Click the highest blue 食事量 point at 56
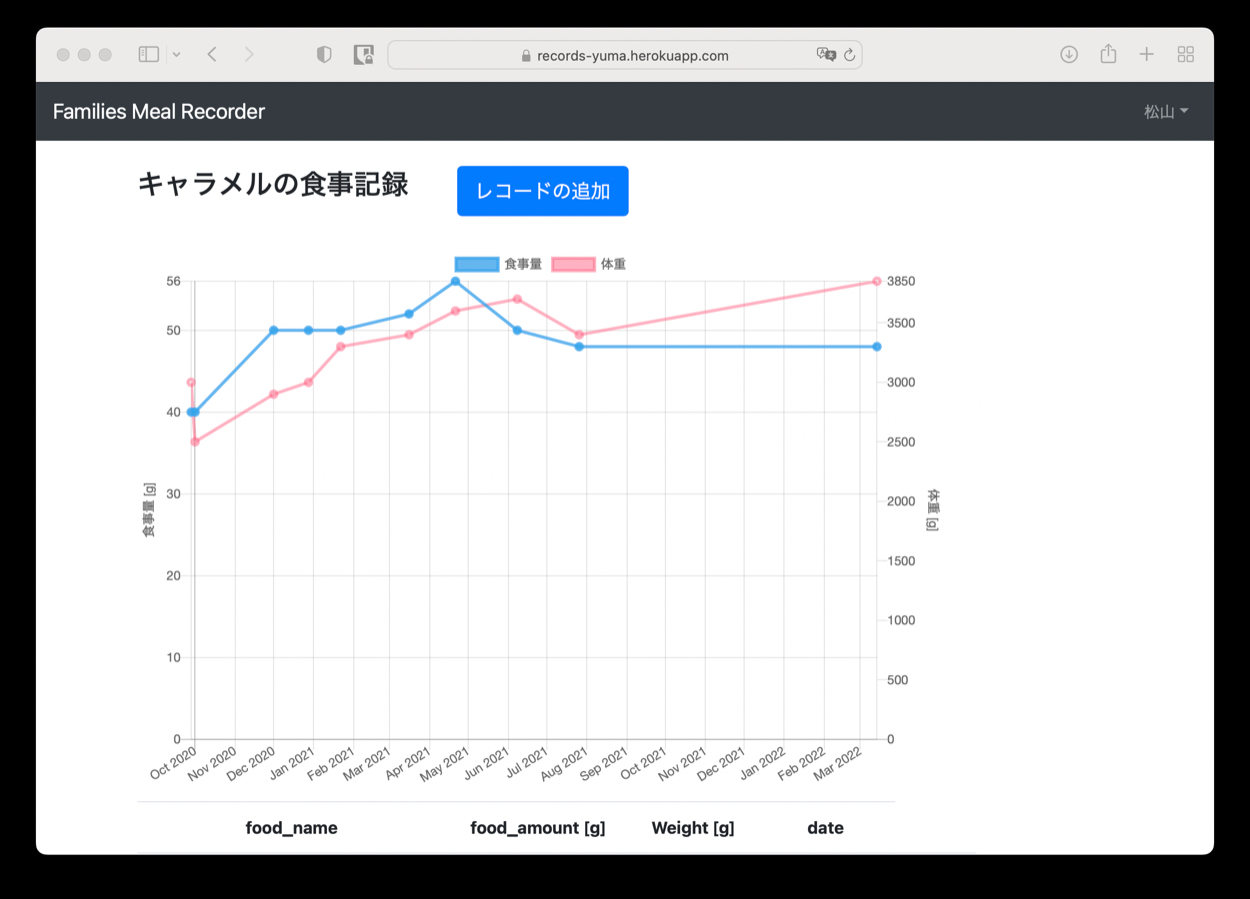Screen dimensions: 1250x899 click(x=455, y=281)
